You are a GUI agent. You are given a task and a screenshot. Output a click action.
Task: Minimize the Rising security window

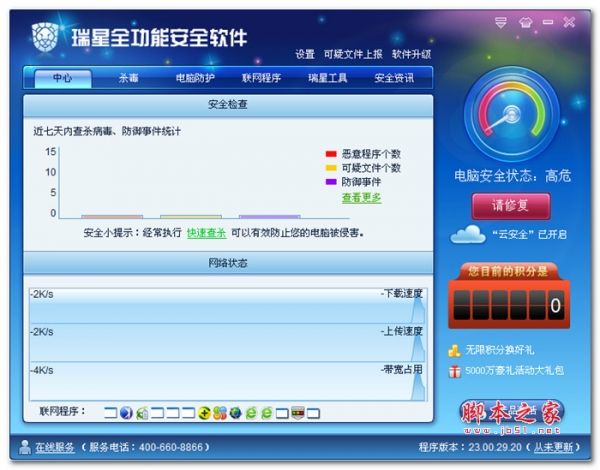point(548,22)
